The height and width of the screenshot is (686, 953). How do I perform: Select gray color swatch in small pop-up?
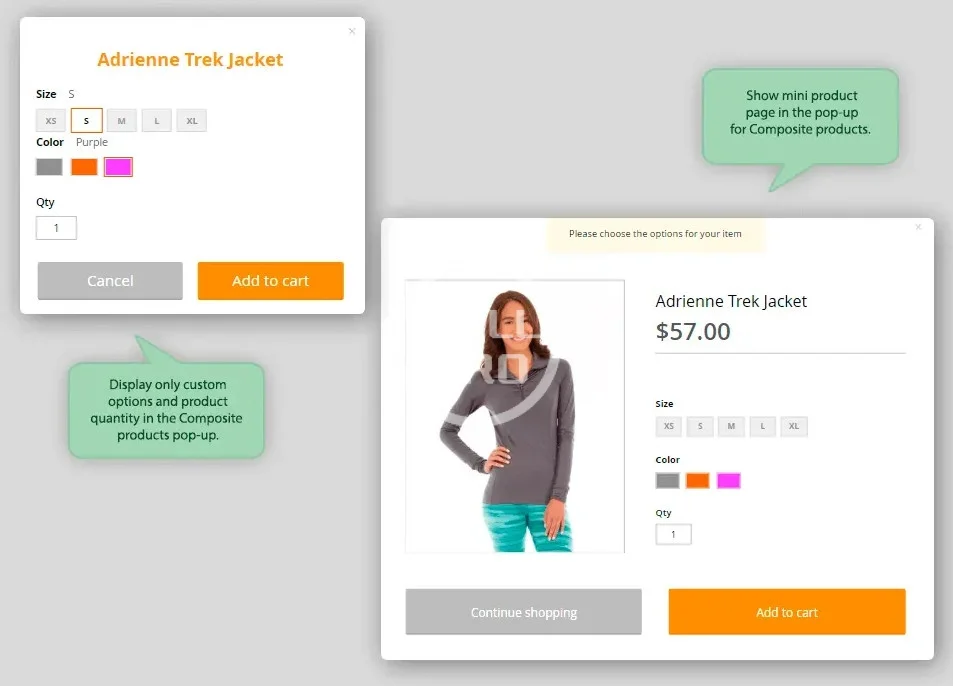[x=49, y=166]
